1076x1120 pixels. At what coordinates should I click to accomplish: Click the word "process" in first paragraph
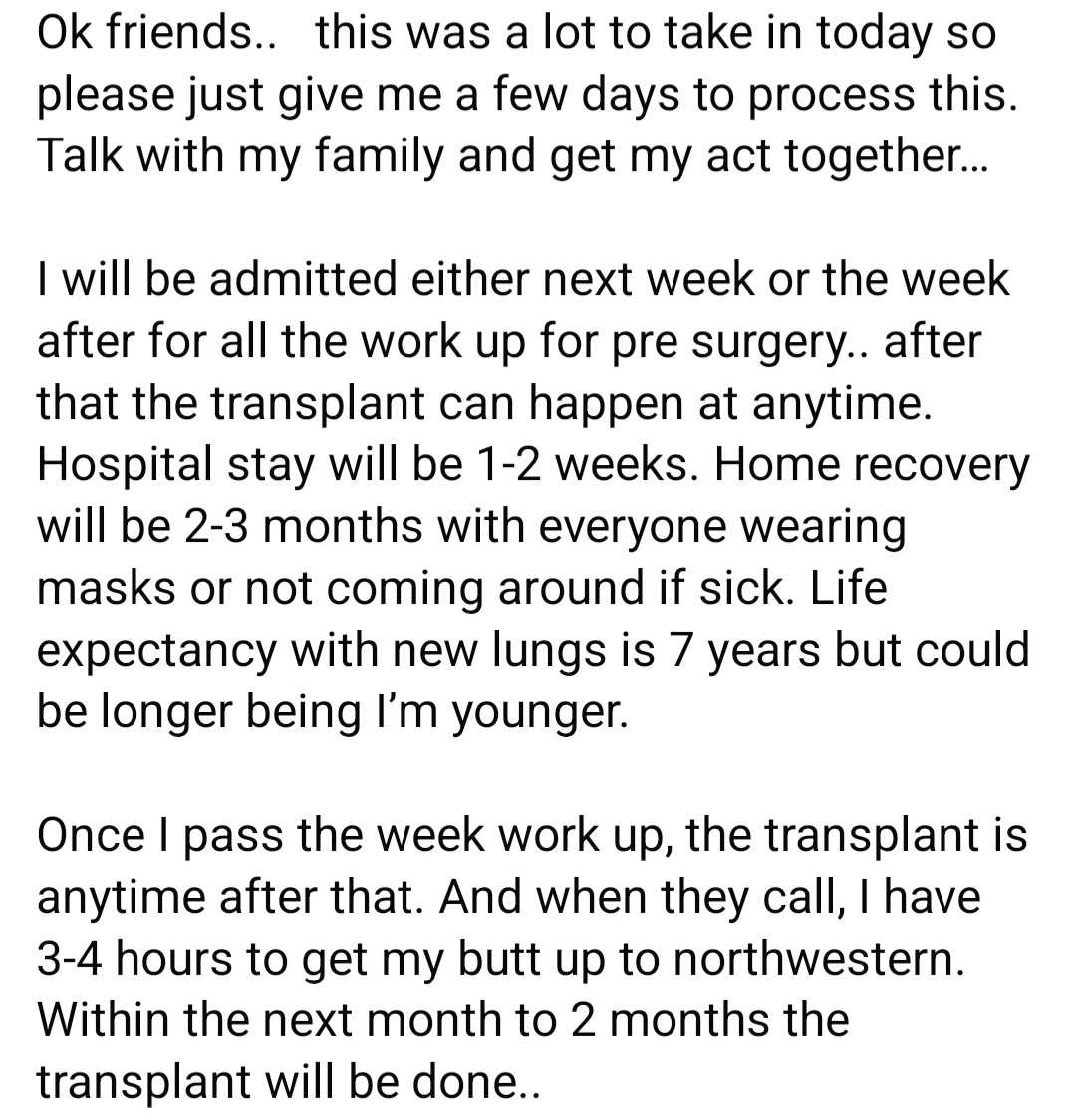pyautogui.click(x=833, y=96)
